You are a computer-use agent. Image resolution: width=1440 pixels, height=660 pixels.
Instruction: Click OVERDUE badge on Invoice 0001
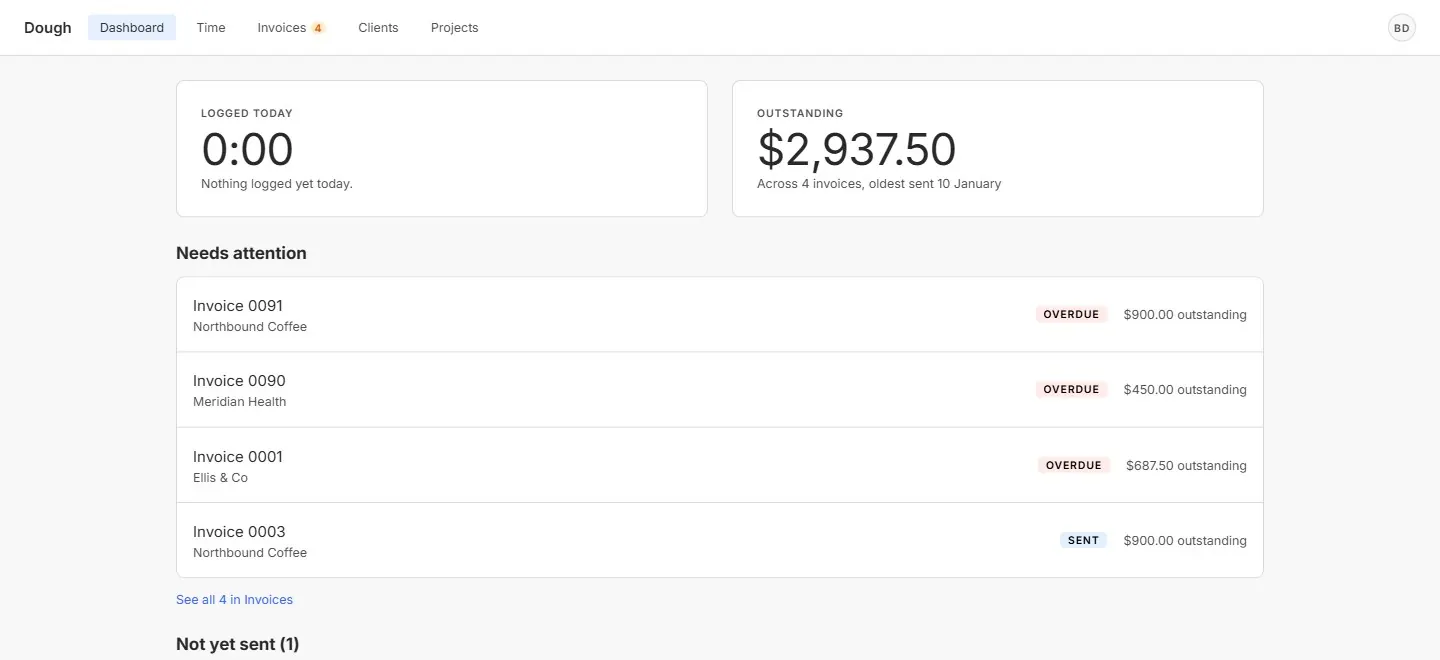pos(1074,465)
